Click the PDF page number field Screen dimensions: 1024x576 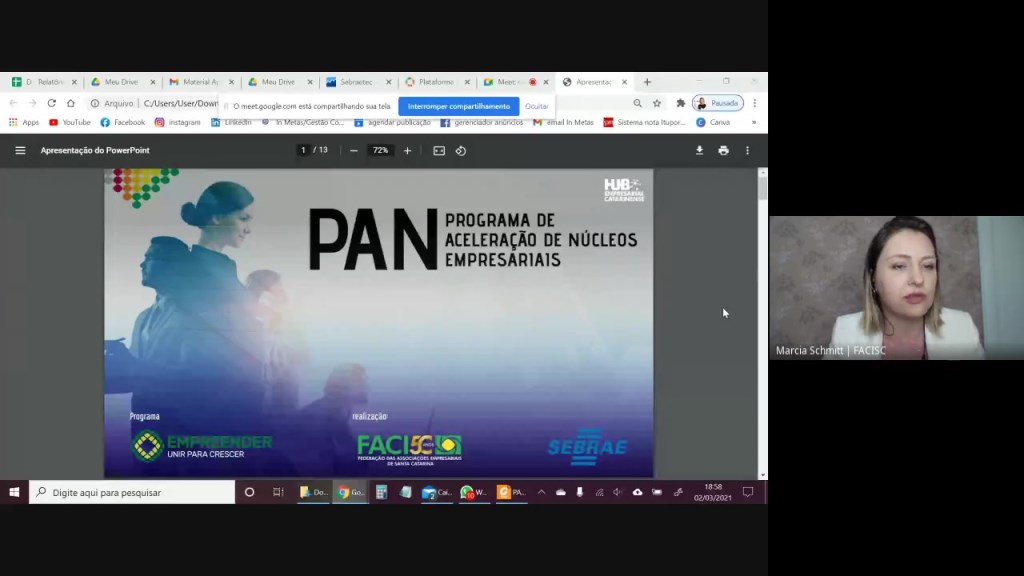303,150
